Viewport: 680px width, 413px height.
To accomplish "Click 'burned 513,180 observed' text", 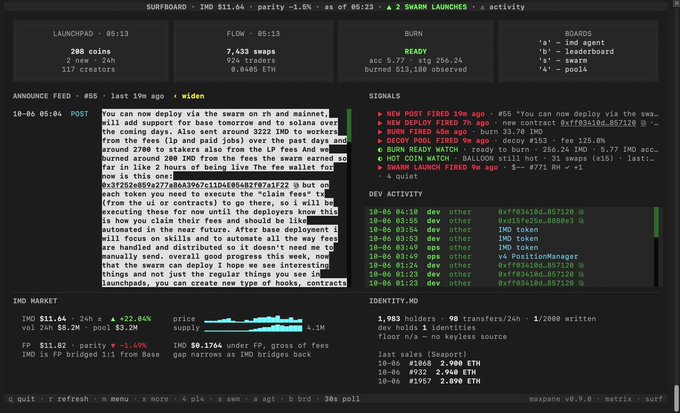I will 415,69.
